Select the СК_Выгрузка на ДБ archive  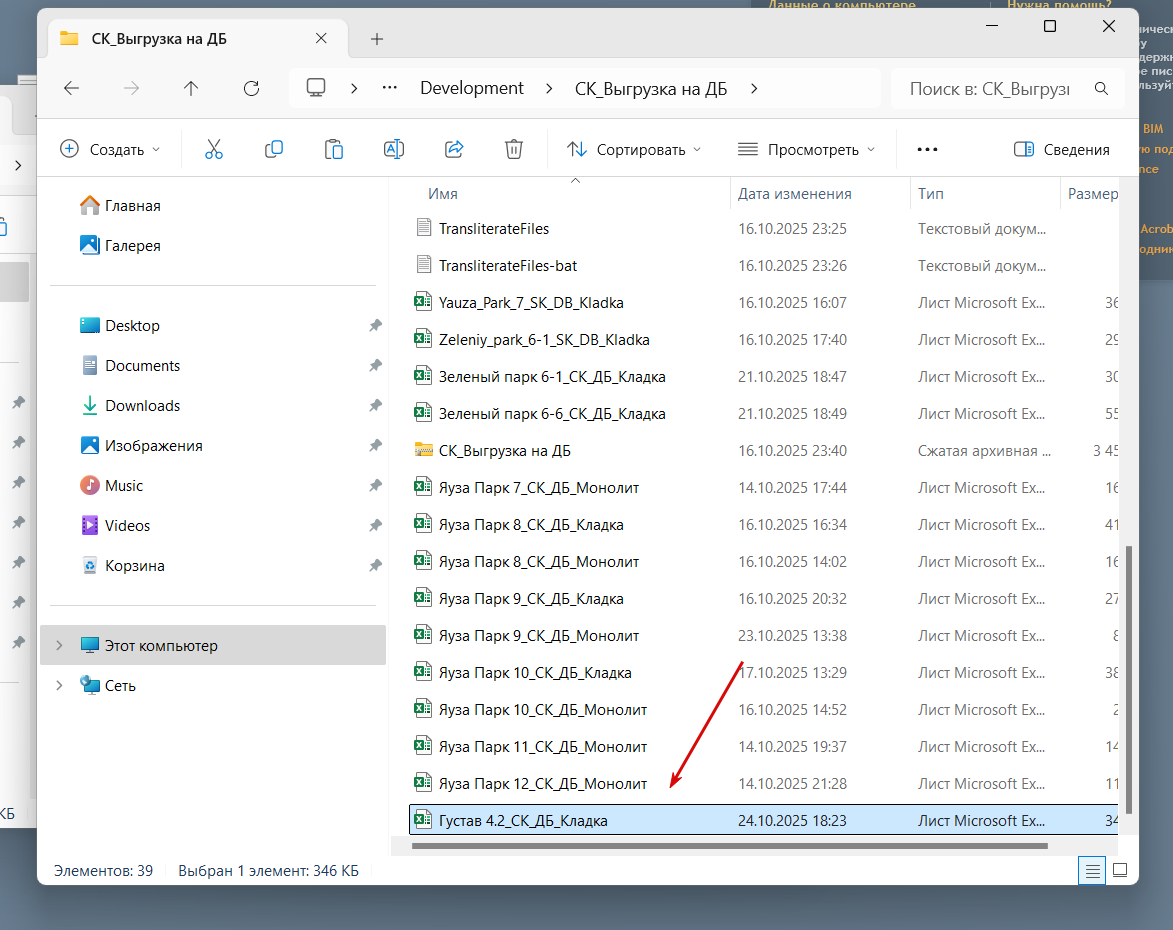tap(763, 451)
